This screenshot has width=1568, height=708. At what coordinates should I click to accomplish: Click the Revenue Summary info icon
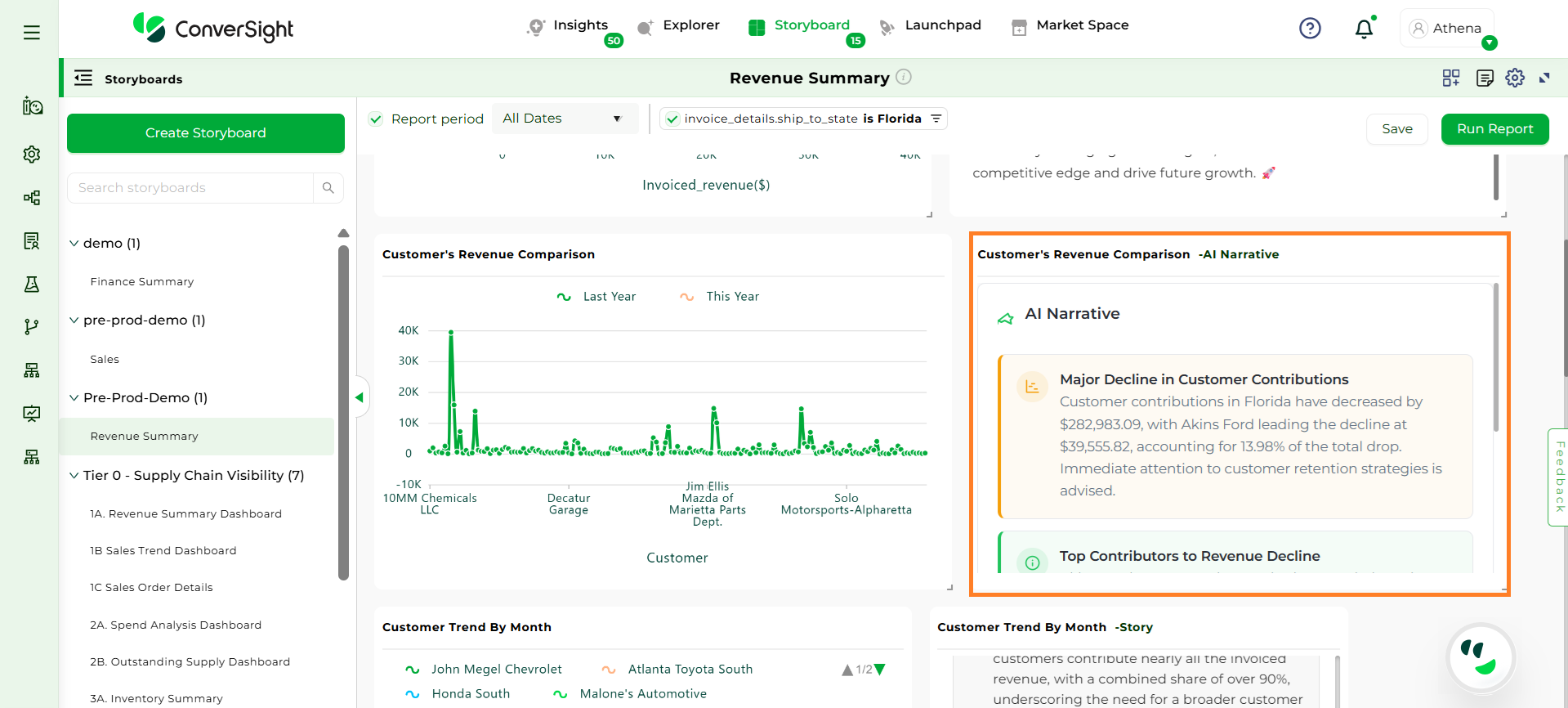pos(904,77)
